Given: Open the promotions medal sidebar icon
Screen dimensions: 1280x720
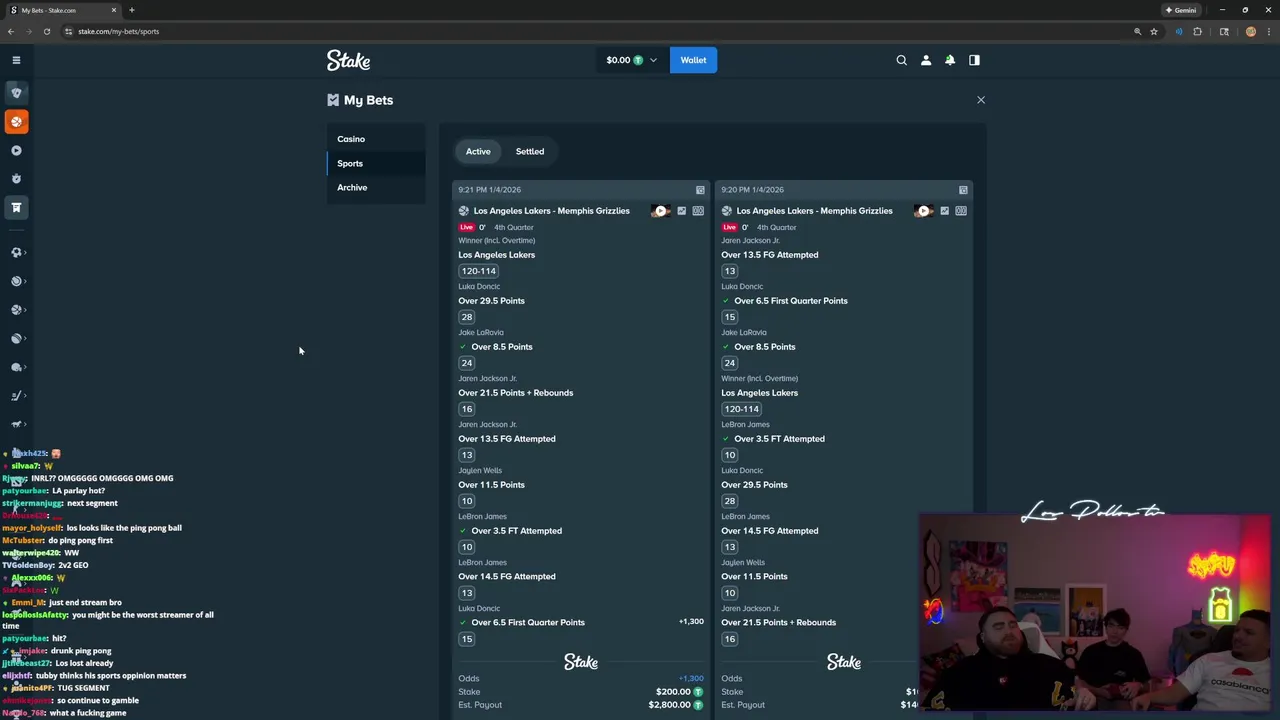Looking at the screenshot, I should click(16, 178).
